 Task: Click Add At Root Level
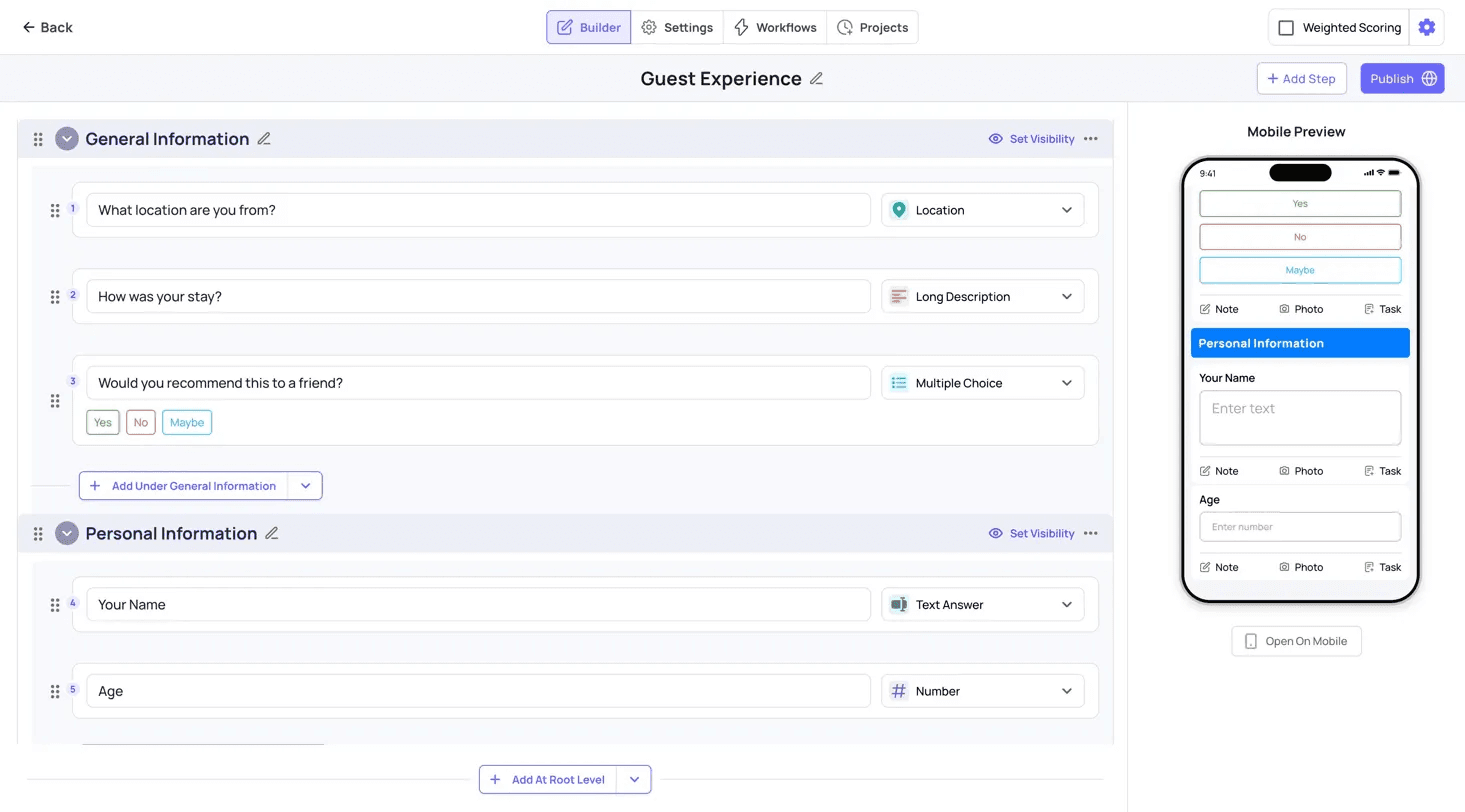[x=548, y=780]
